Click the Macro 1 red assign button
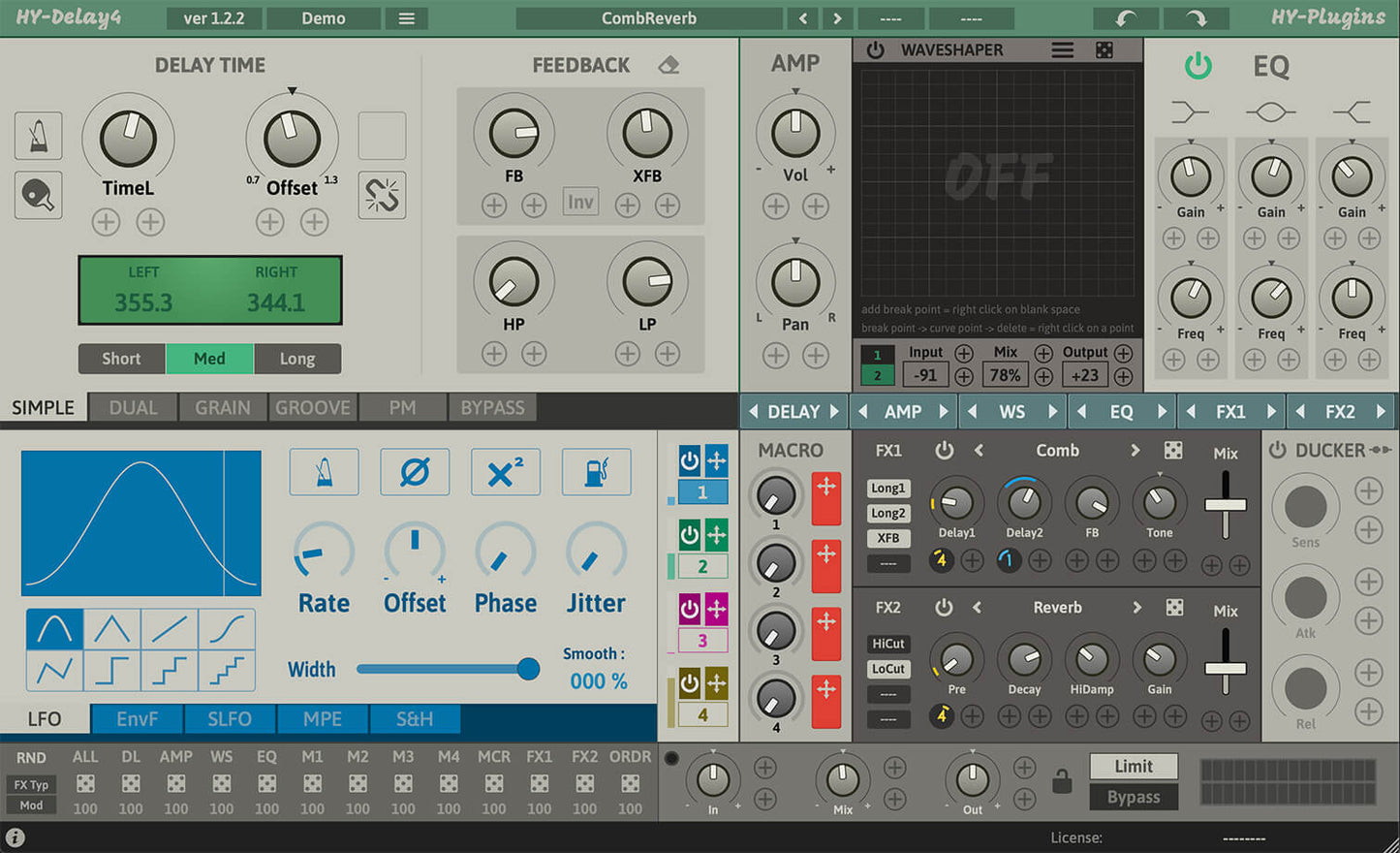The image size is (1400, 853). pos(825,497)
